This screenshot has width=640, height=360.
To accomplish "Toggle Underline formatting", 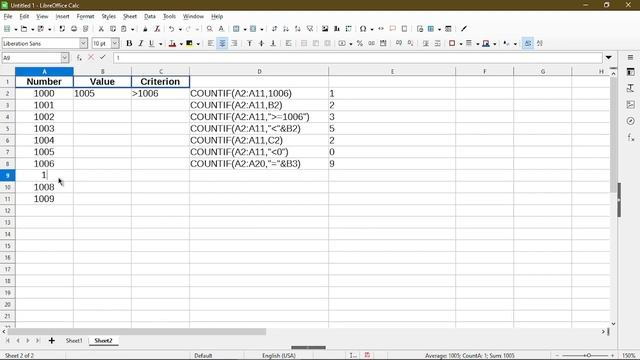I will coord(152,43).
